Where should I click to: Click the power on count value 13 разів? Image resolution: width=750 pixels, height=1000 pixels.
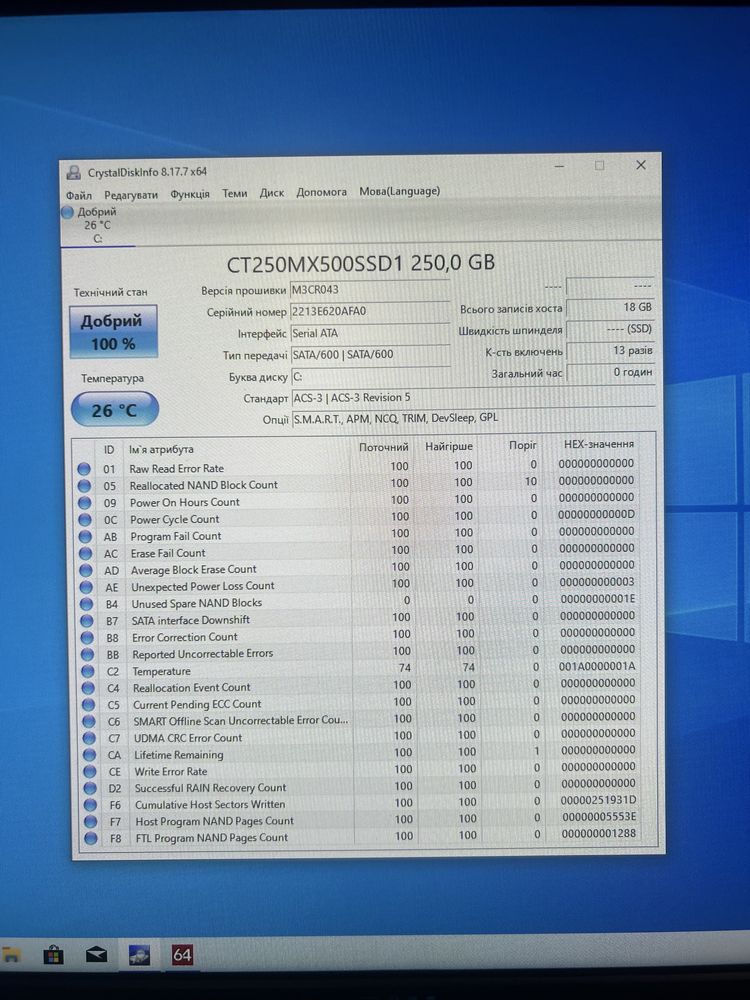(610, 351)
